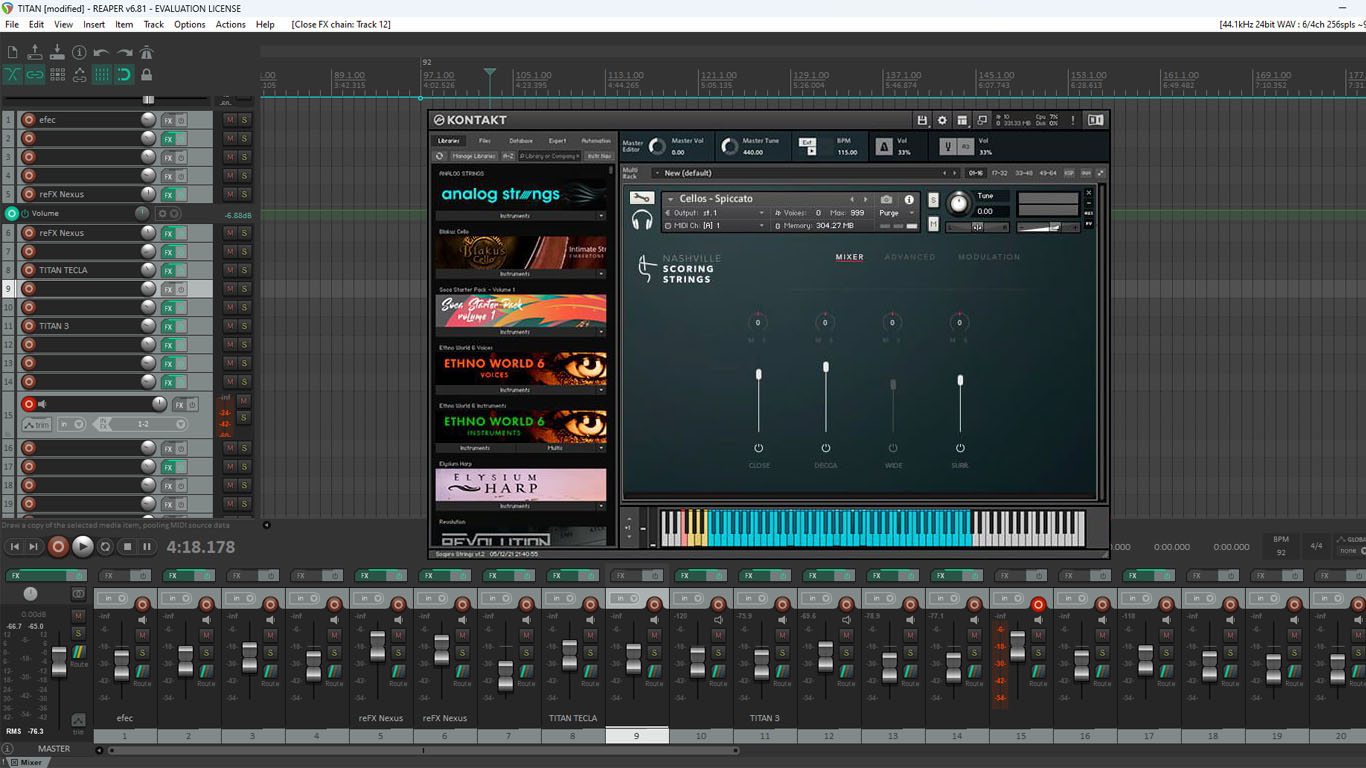
Task: Open instrument Output st.1 dropdown
Action: 715,213
